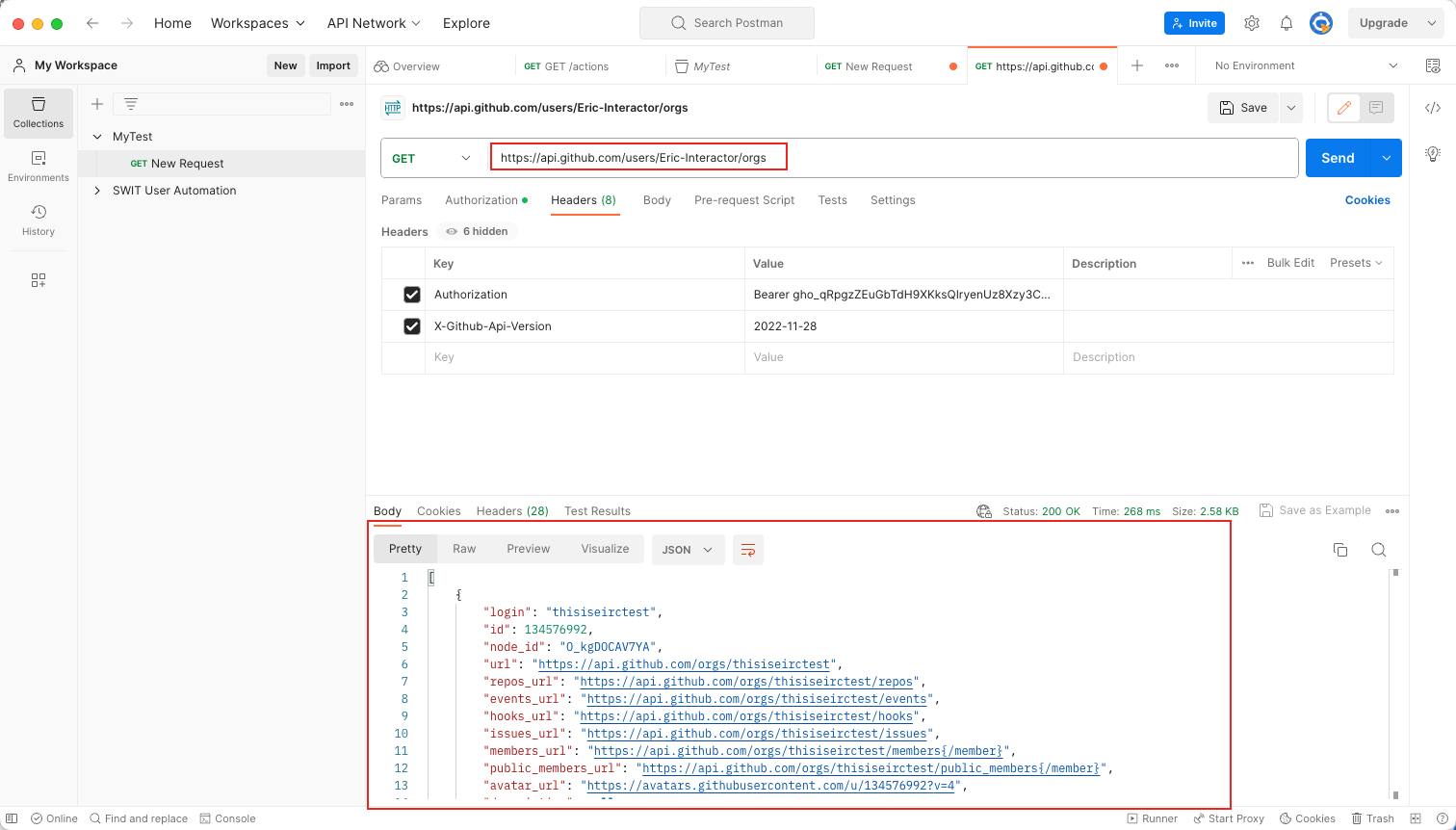Click Bulk Edit in headers table
The image size is (1456, 830).
point(1290,263)
